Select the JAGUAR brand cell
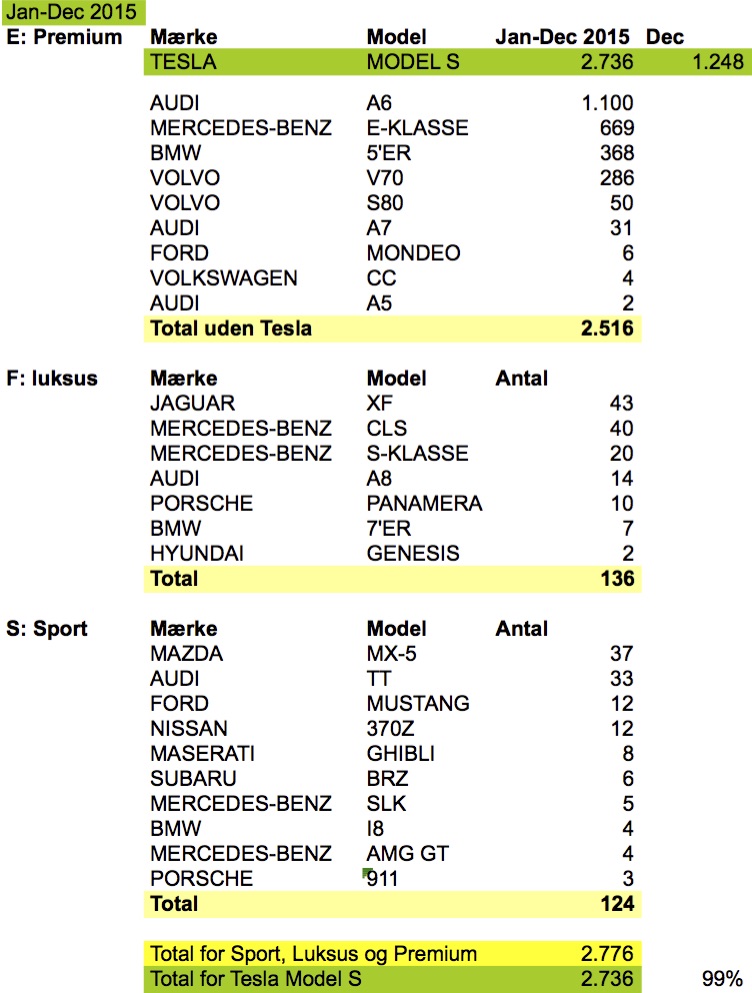Screen dimensions: 752x993 [x=193, y=403]
